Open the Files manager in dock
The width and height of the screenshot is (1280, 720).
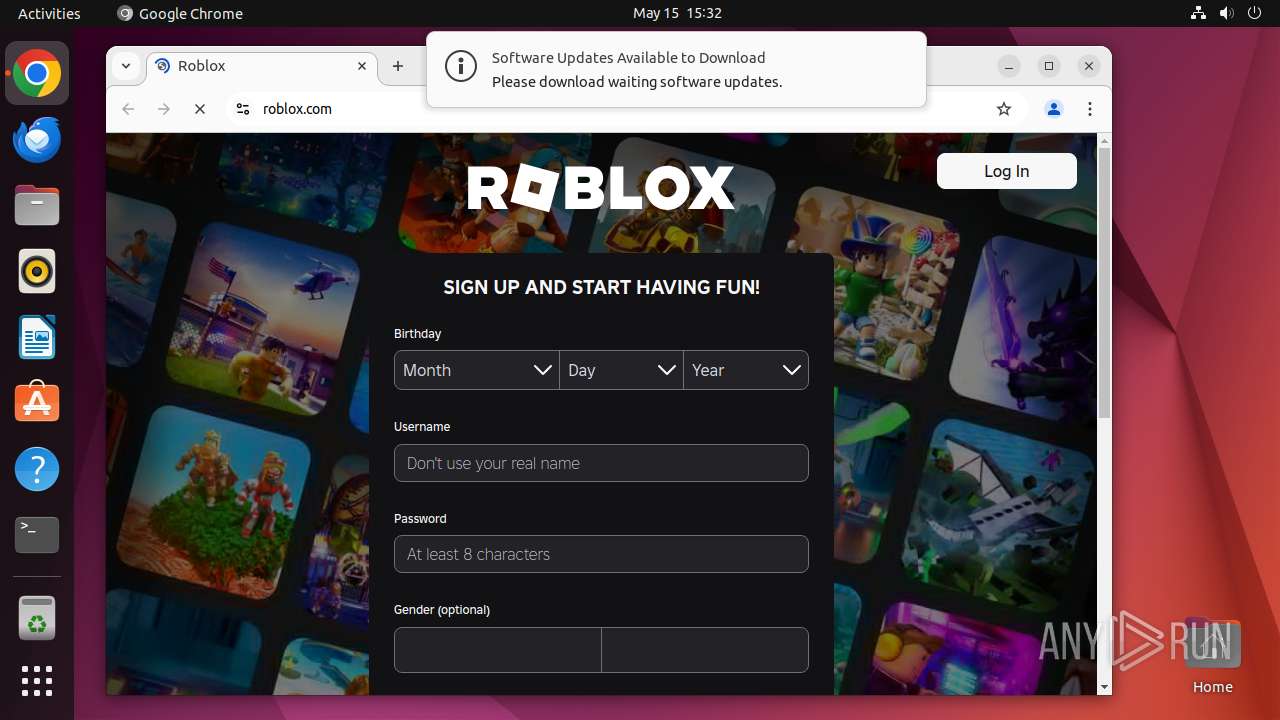tap(37, 206)
